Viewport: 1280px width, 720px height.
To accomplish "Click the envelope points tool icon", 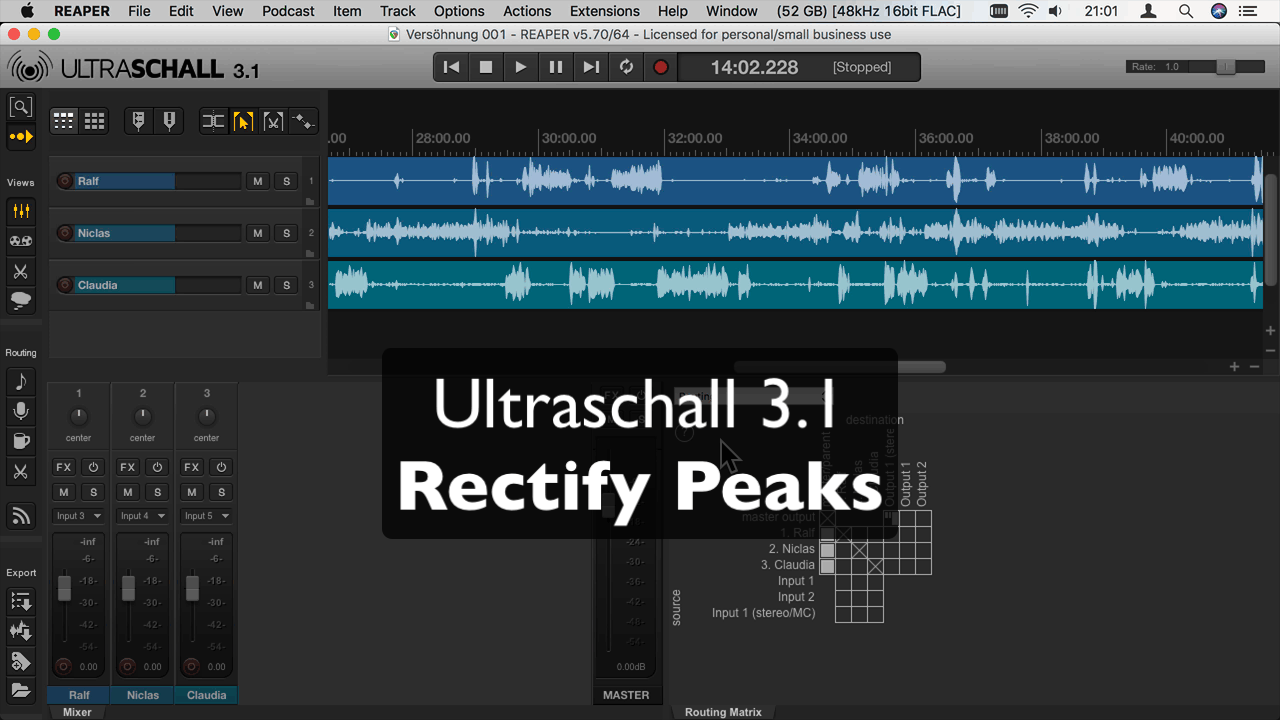I will 303,121.
